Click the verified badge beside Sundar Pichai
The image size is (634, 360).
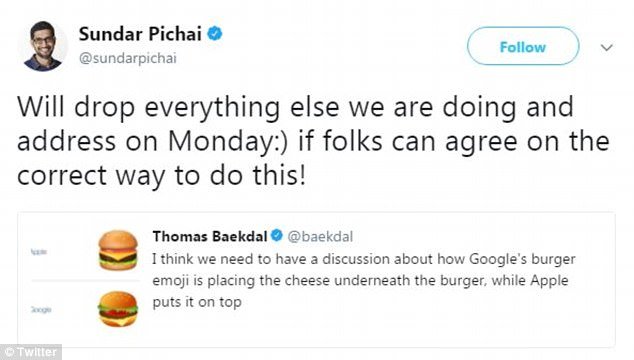pyautogui.click(x=215, y=34)
